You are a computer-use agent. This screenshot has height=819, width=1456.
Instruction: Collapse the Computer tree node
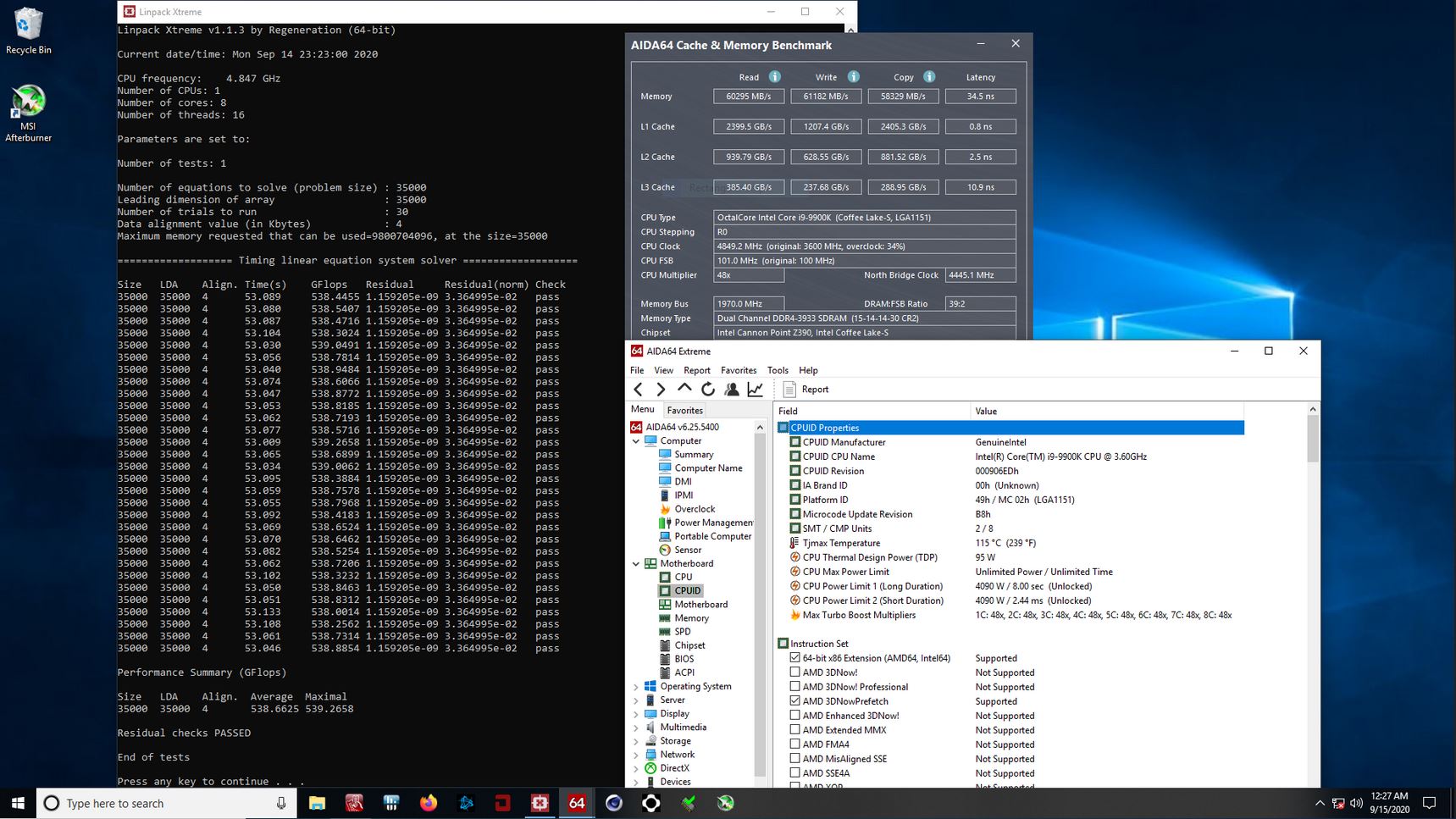point(636,441)
